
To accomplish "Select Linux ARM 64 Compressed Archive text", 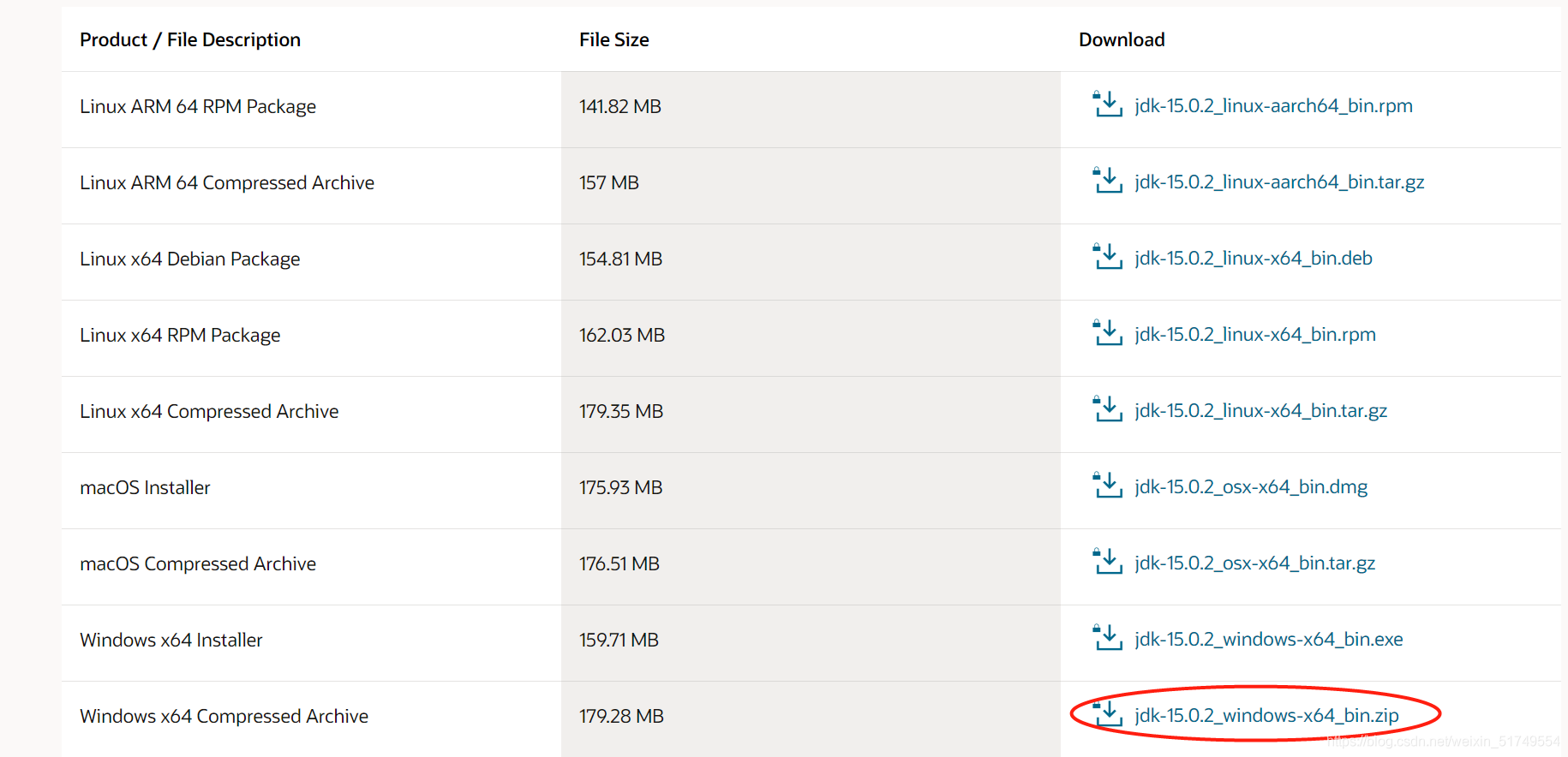I will click(227, 183).
